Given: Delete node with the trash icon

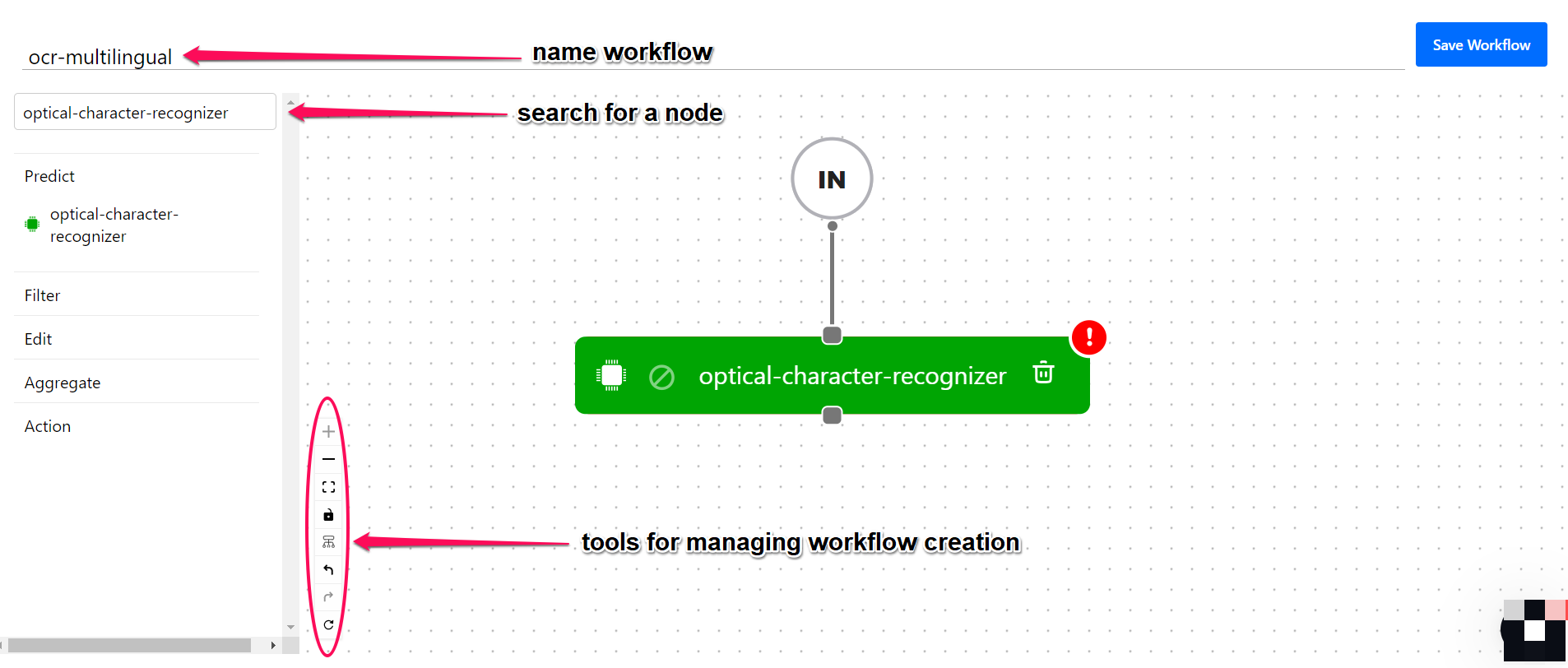Looking at the screenshot, I should 1043,373.
